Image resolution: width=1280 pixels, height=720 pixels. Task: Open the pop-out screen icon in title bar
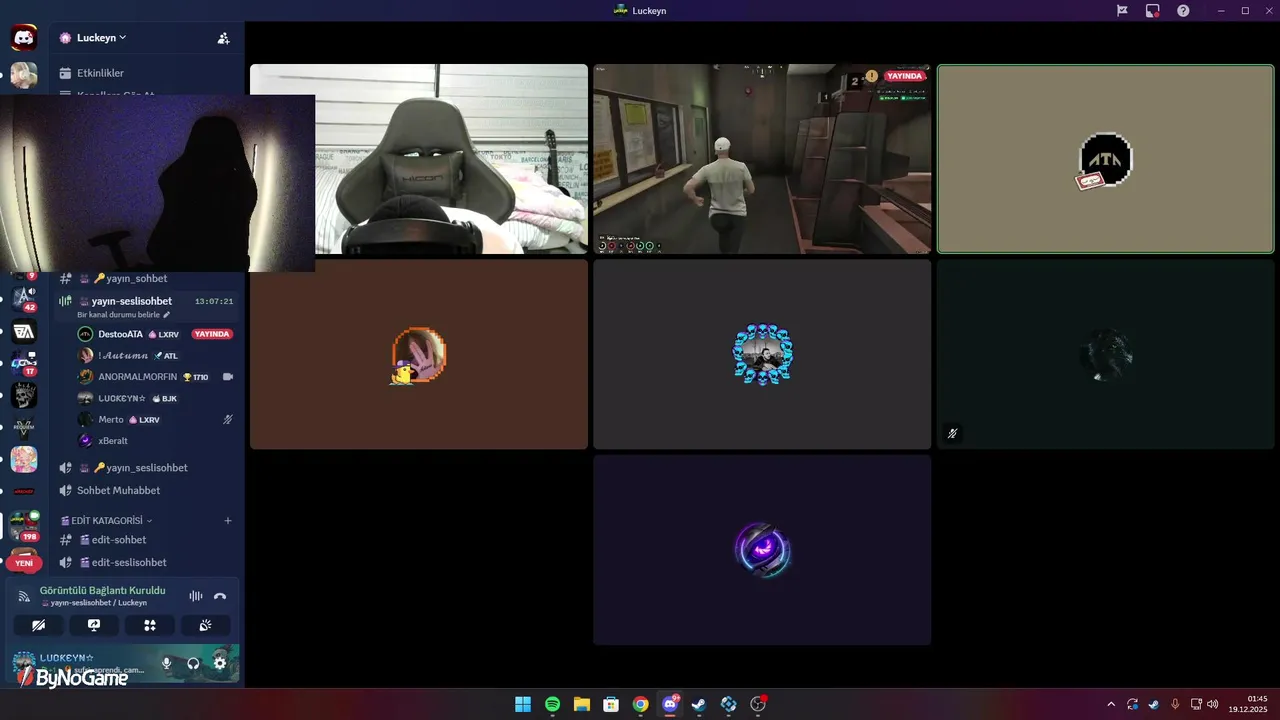tap(1153, 11)
